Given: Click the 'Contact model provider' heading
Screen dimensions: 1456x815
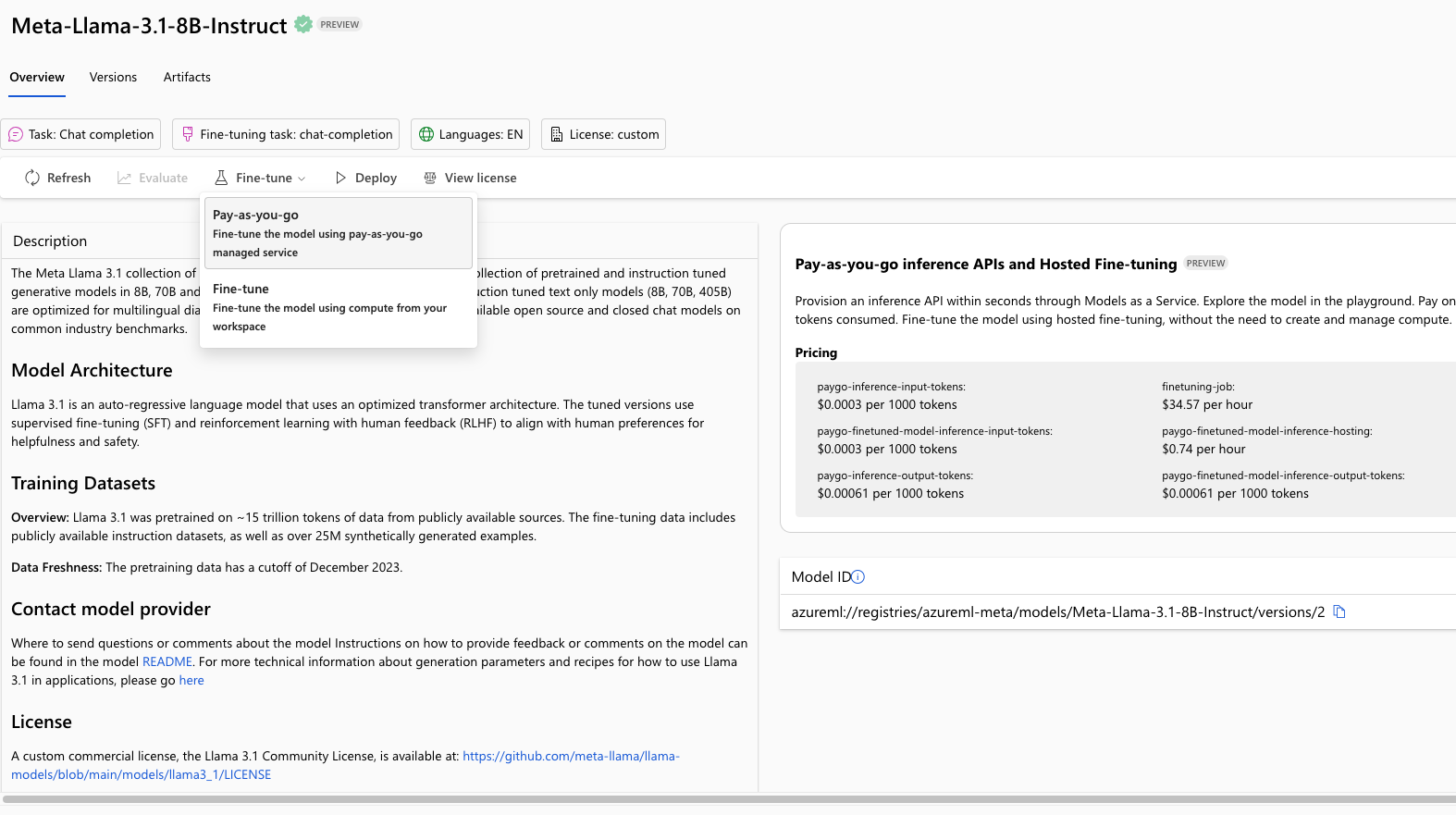Looking at the screenshot, I should click(111, 609).
